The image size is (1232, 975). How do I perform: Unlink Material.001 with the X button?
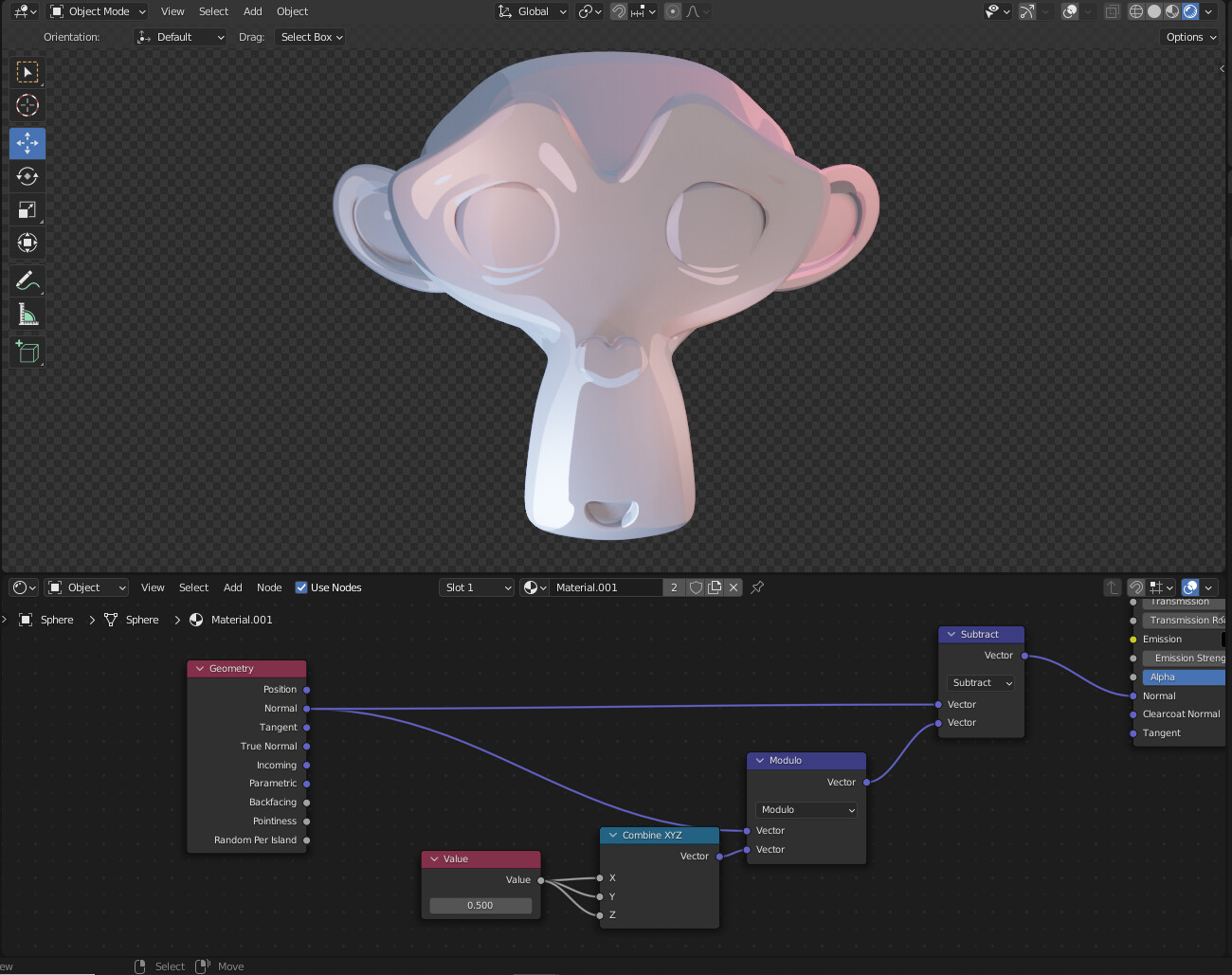click(x=734, y=587)
